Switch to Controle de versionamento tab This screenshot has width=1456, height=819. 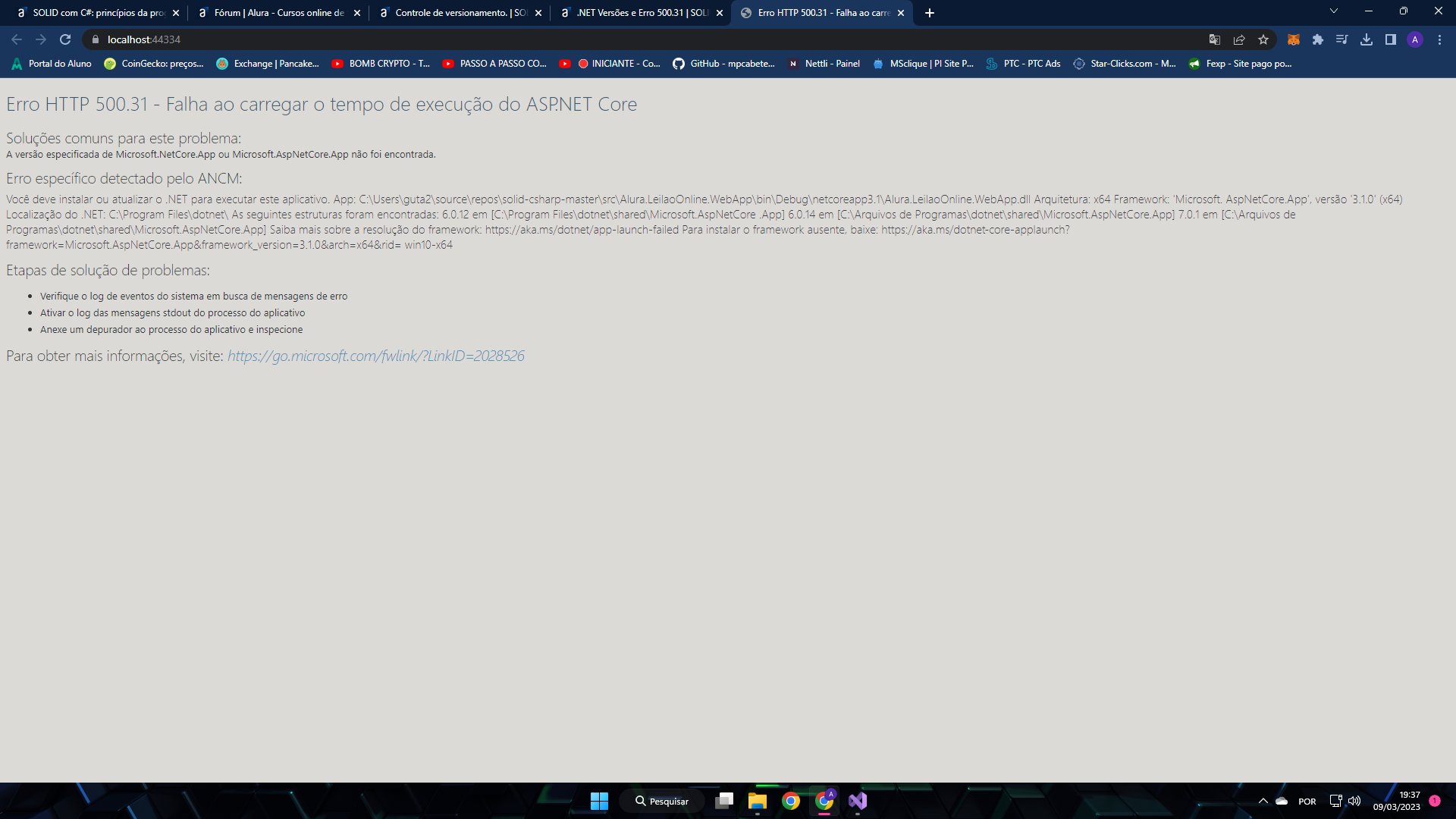460,13
